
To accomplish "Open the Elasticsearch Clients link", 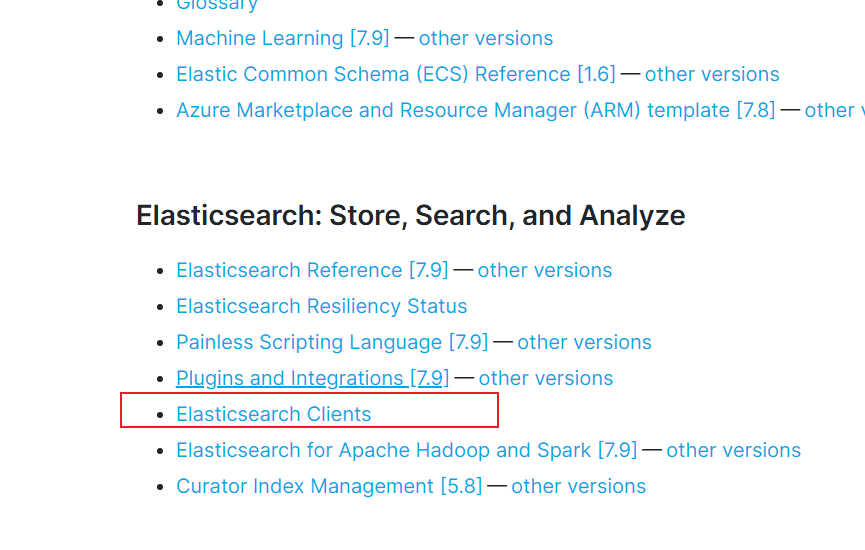I will 274,414.
